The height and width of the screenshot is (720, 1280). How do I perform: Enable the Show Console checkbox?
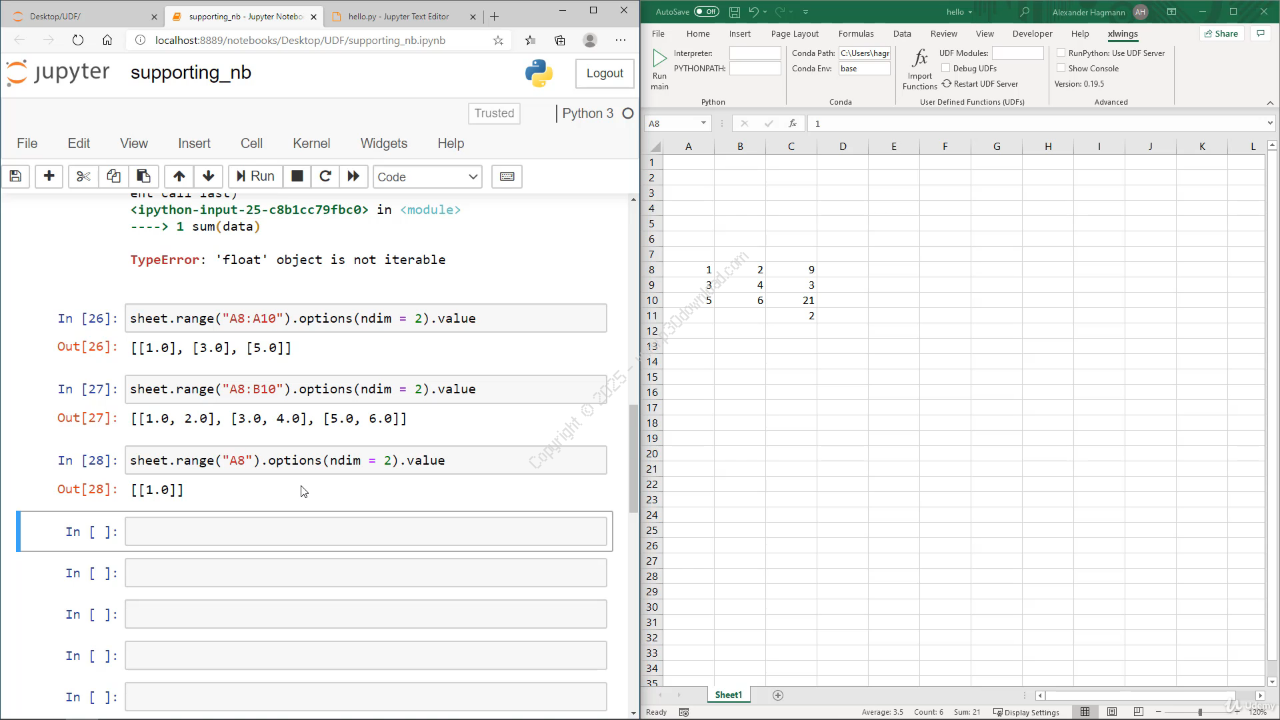click(1061, 68)
